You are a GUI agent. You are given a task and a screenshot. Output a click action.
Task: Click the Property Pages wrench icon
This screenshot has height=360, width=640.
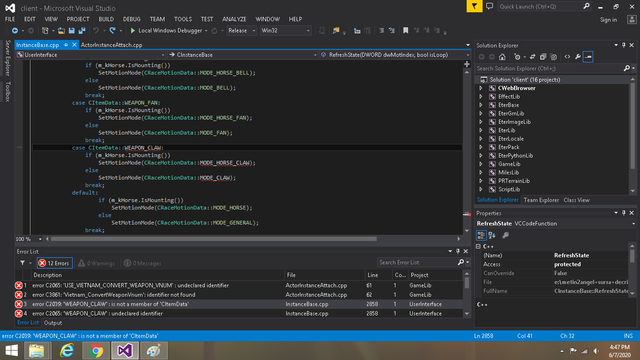tap(505, 235)
